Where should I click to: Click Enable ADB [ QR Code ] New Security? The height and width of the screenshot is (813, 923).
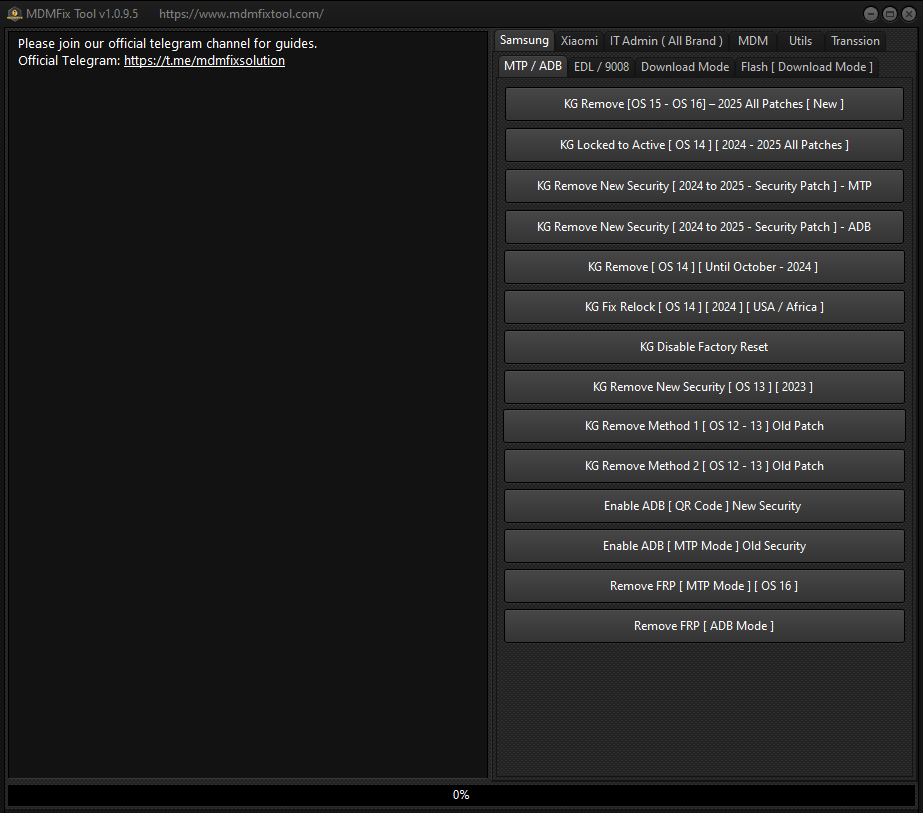tap(704, 506)
